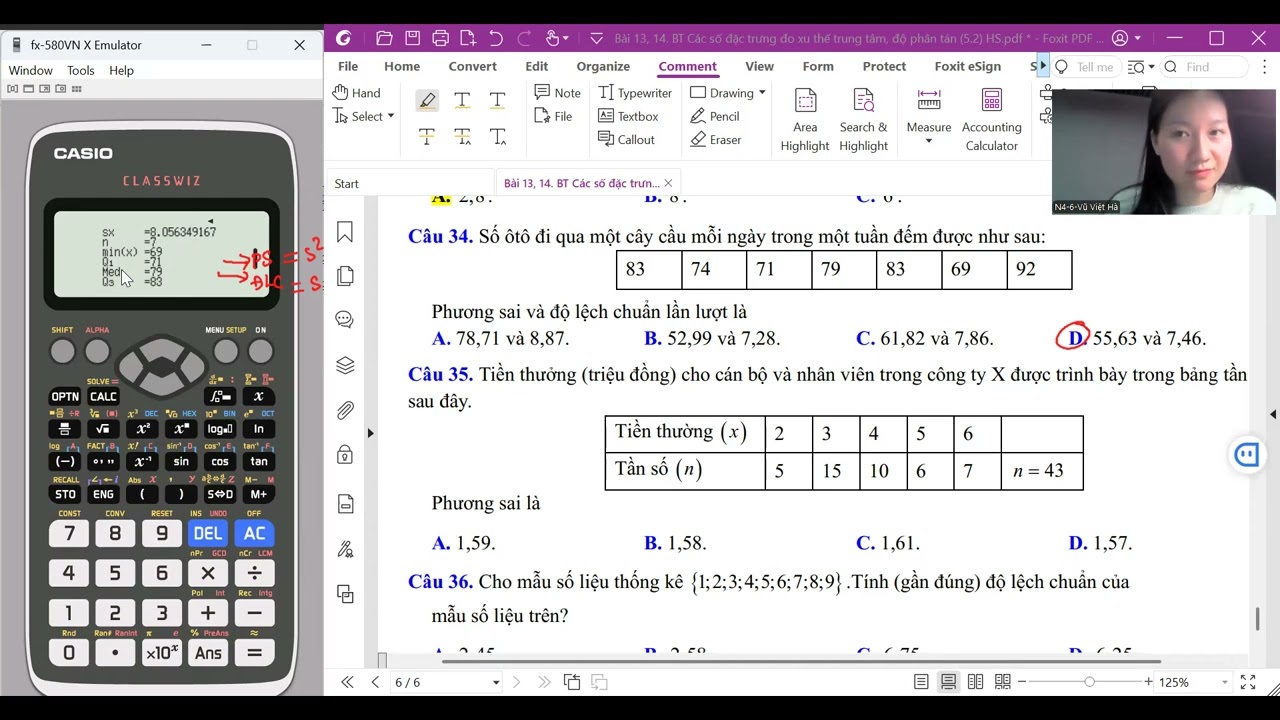Switch to the Organize ribbon tab
This screenshot has height=720, width=1280.
pos(603,66)
